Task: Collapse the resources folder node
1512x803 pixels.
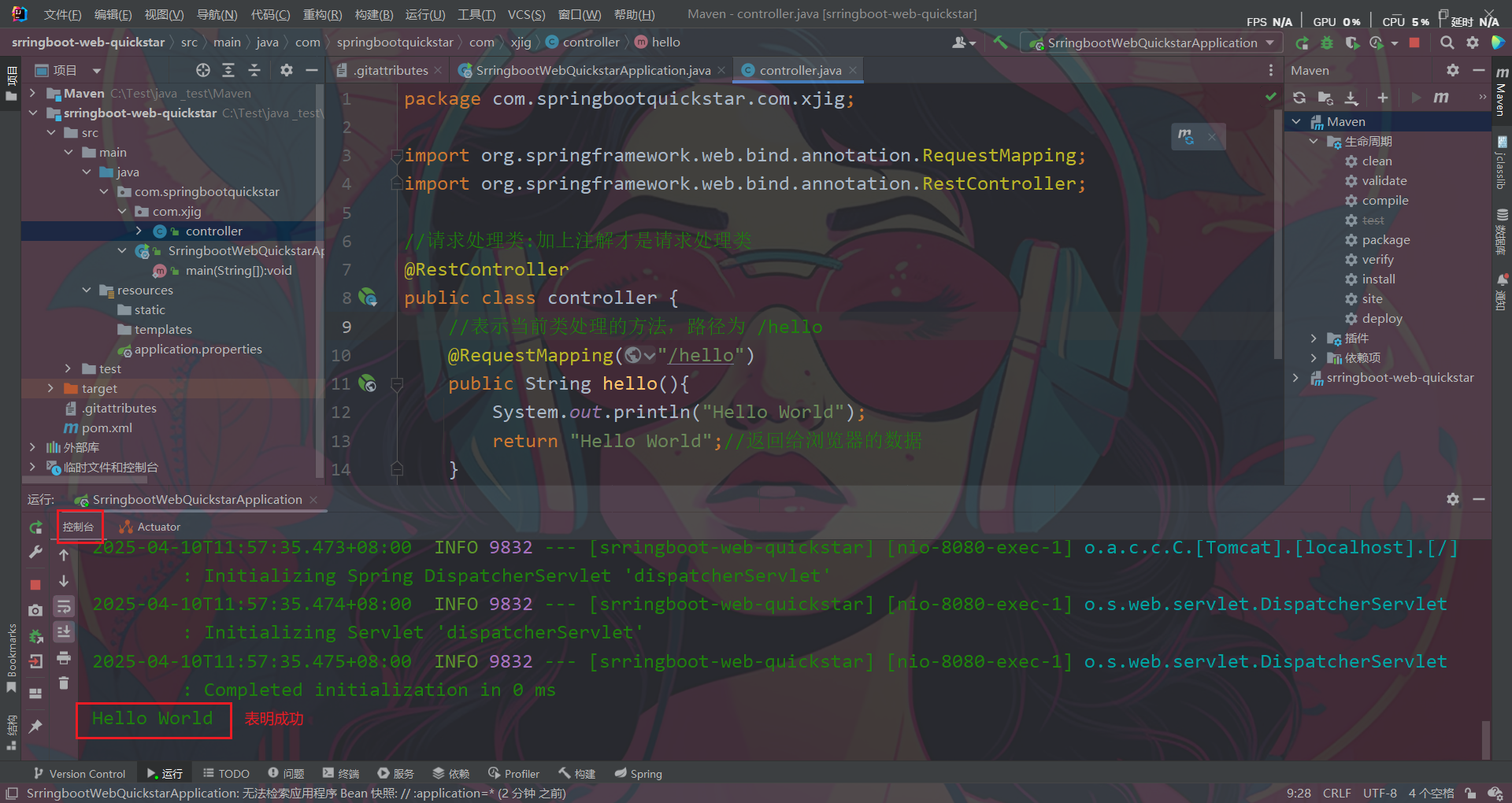Action: [87, 290]
